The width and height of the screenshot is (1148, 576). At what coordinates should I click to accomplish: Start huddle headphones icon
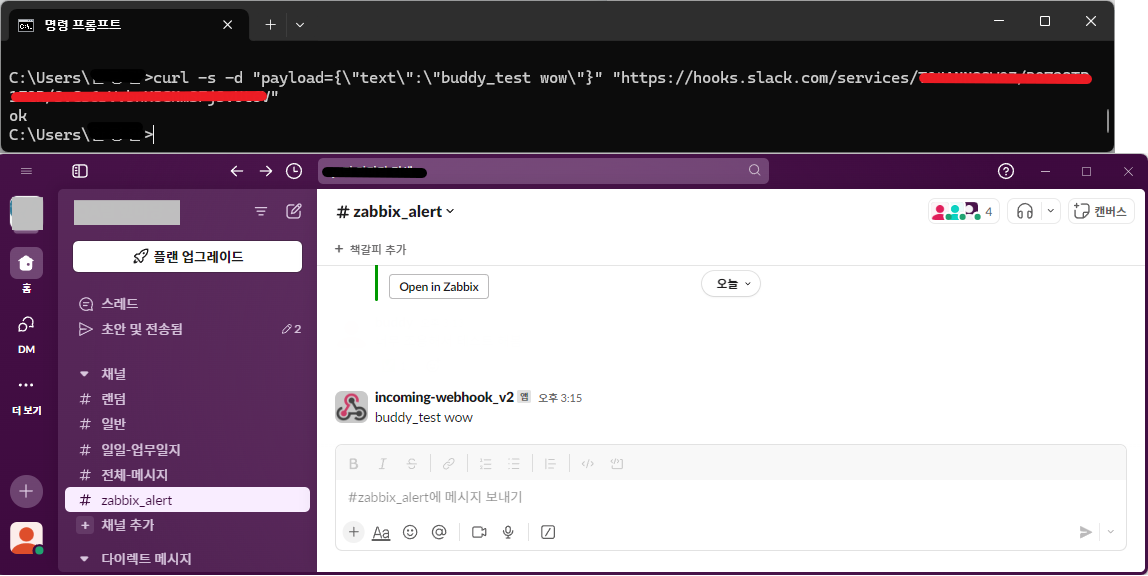[1024, 212]
